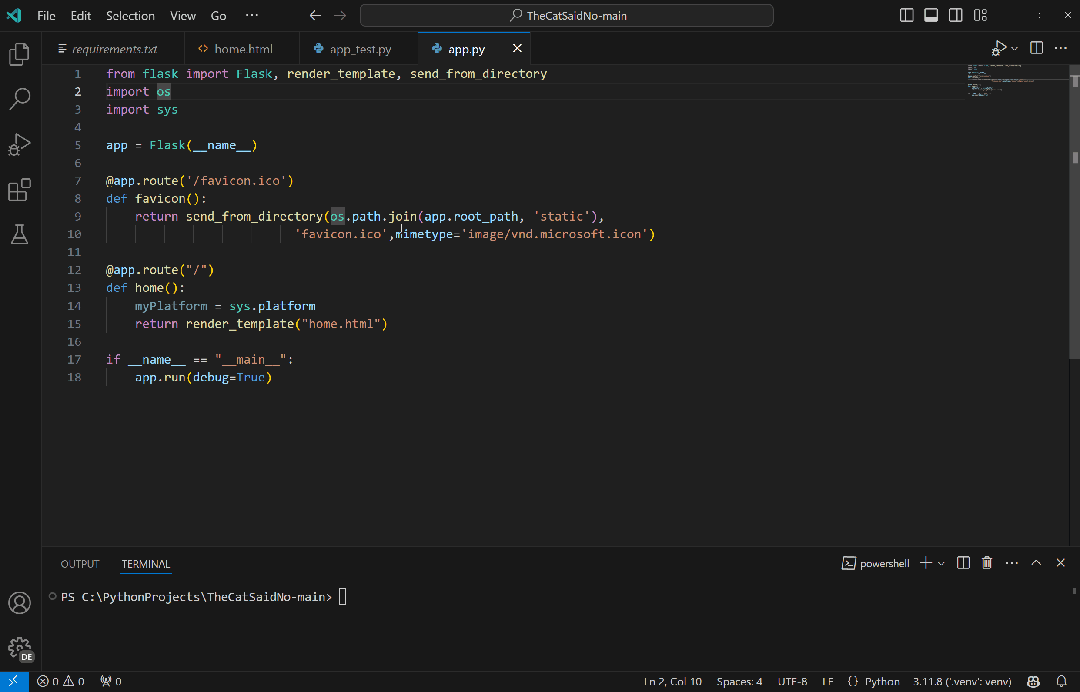The image size is (1080, 692).
Task: Split the terminal pane
Action: pyautogui.click(x=962, y=562)
